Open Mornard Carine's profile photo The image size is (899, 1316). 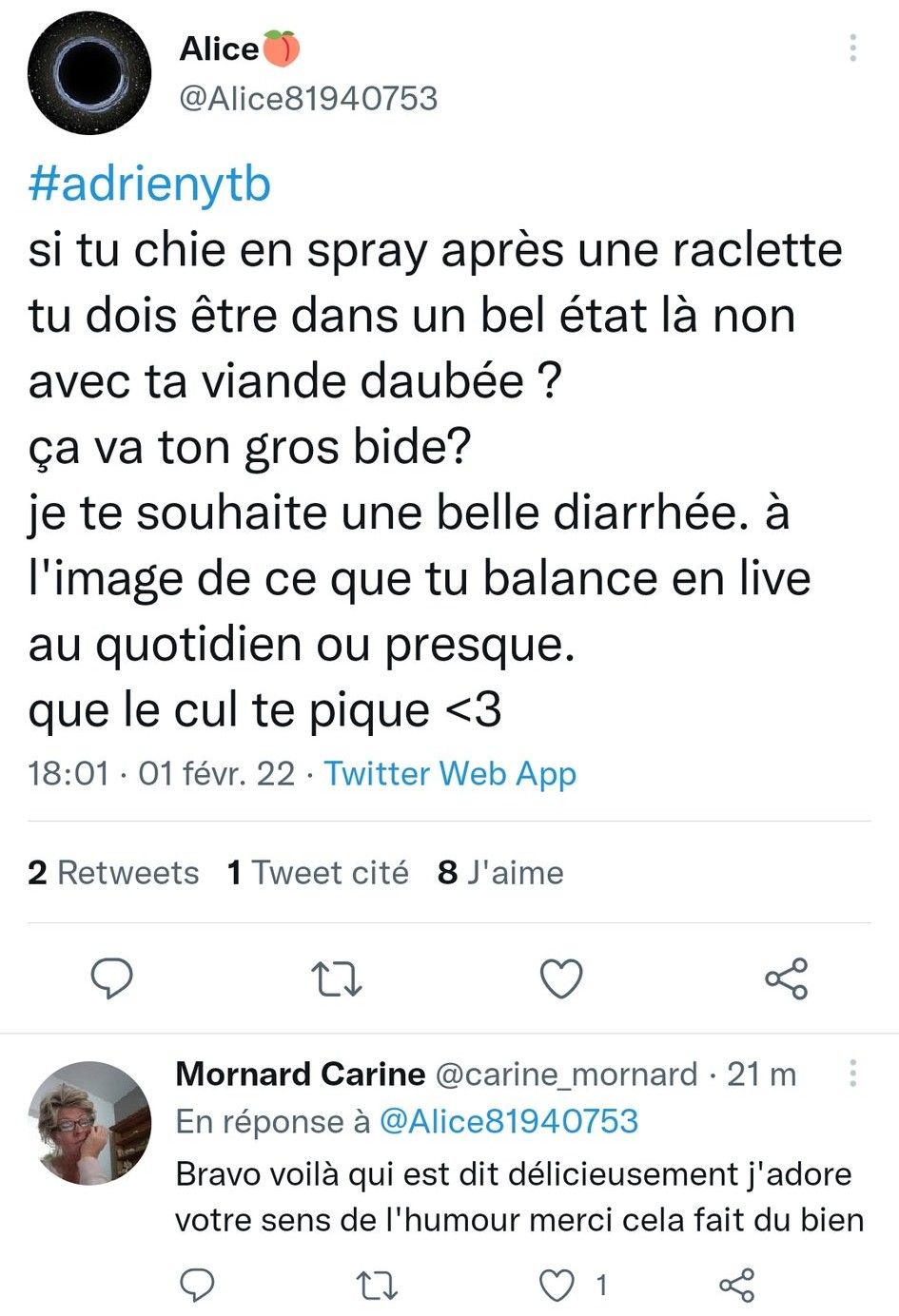(x=89, y=1123)
